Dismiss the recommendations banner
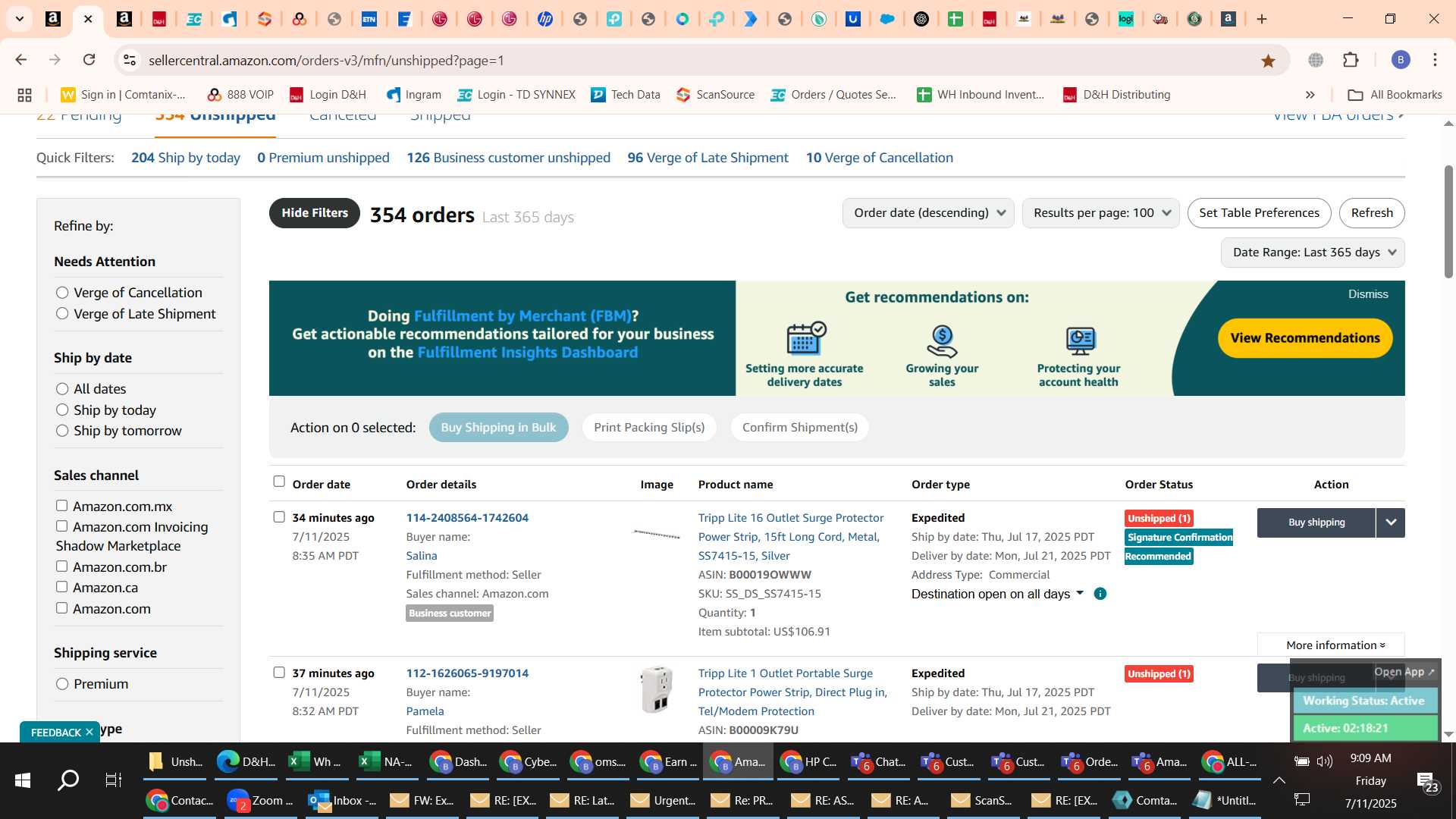Screen dimensions: 1456x819 [1368, 294]
